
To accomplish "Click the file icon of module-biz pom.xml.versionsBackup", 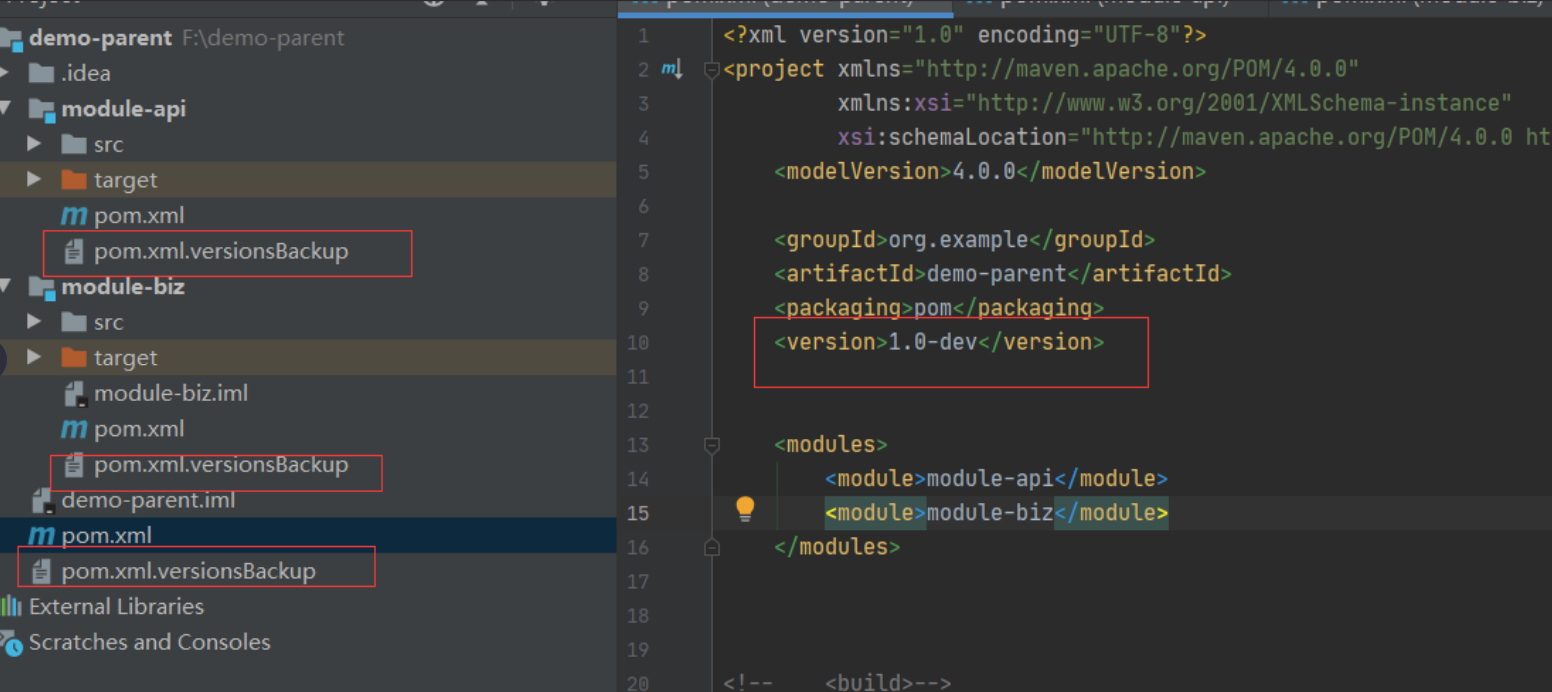I will tap(73, 465).
